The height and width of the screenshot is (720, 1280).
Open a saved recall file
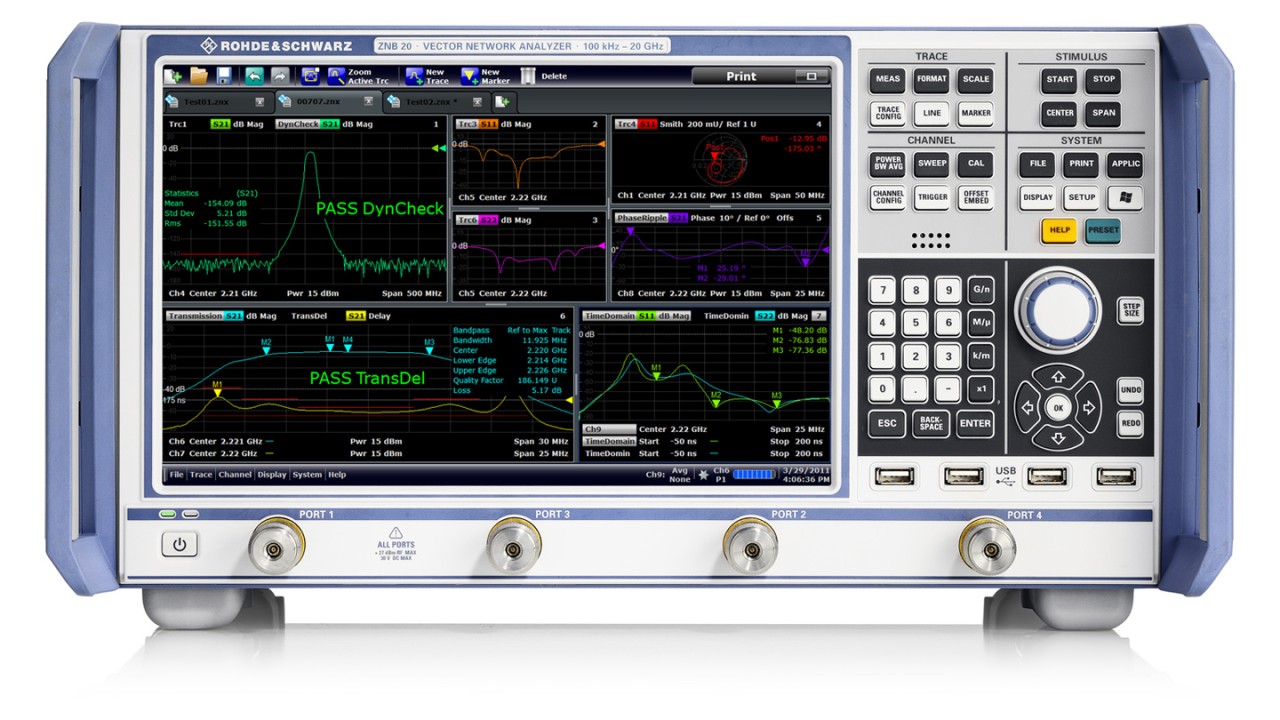(198, 75)
